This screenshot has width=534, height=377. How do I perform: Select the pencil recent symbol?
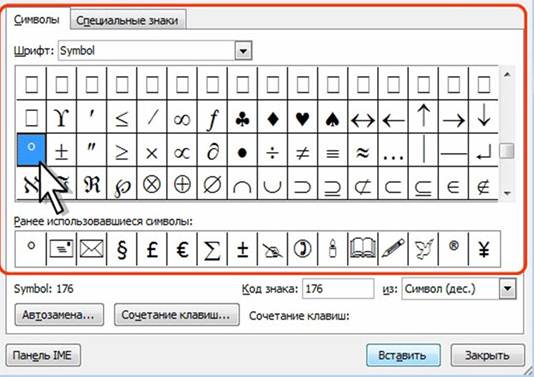pos(393,249)
